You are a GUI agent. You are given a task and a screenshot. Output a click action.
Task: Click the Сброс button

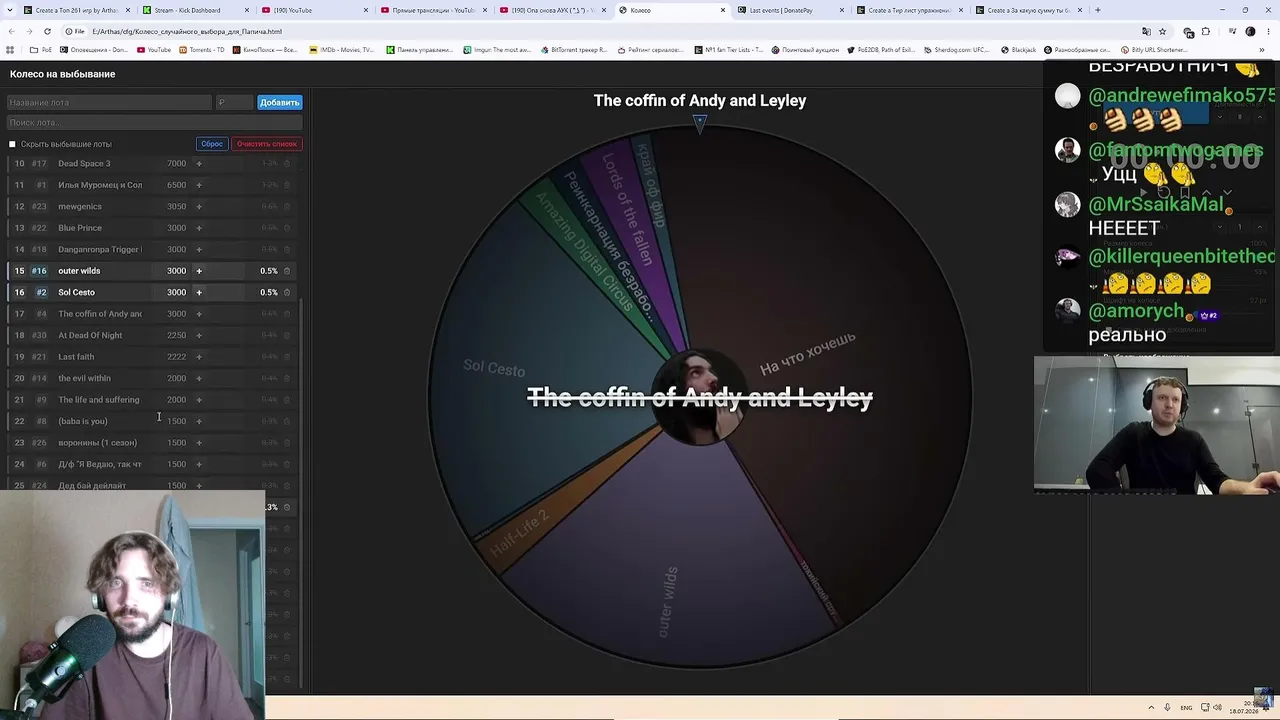coord(212,144)
